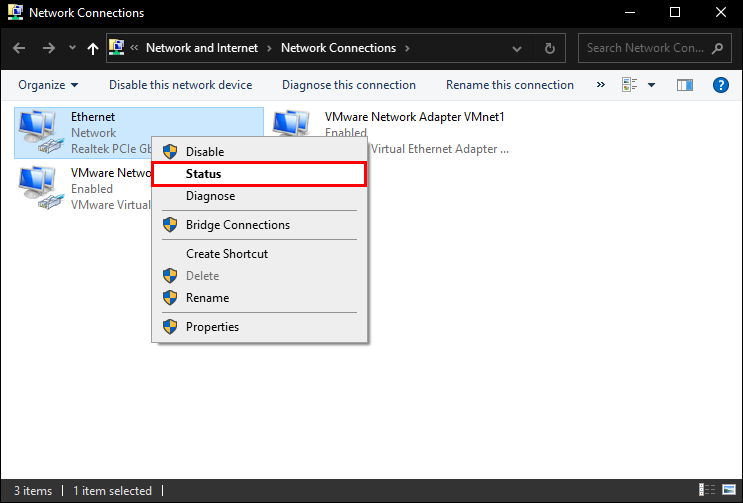Click Network and Internet breadcrumb
The image size is (743, 503).
[202, 48]
